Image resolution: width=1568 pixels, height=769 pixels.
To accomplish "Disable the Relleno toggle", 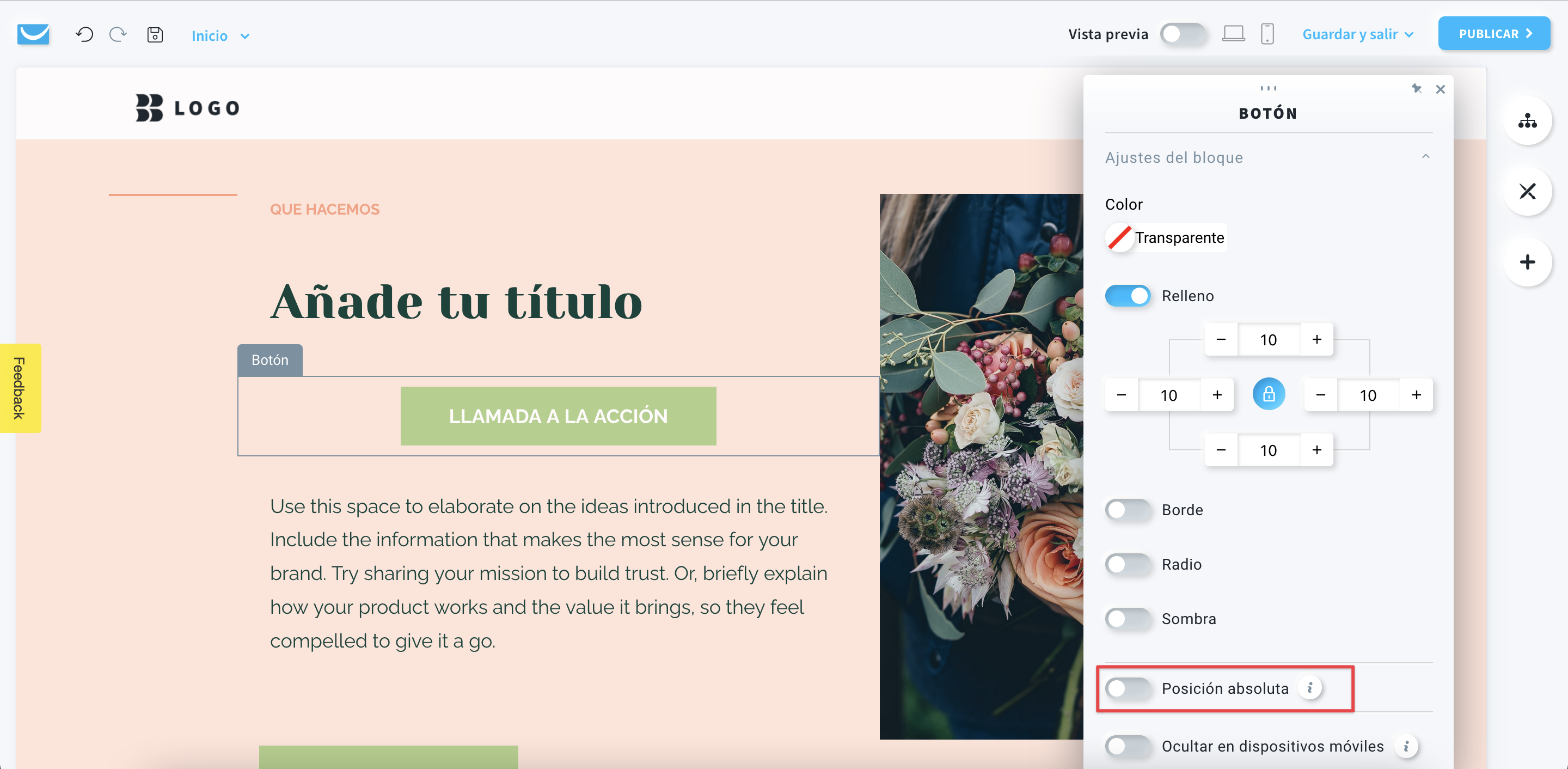I will tap(1128, 296).
